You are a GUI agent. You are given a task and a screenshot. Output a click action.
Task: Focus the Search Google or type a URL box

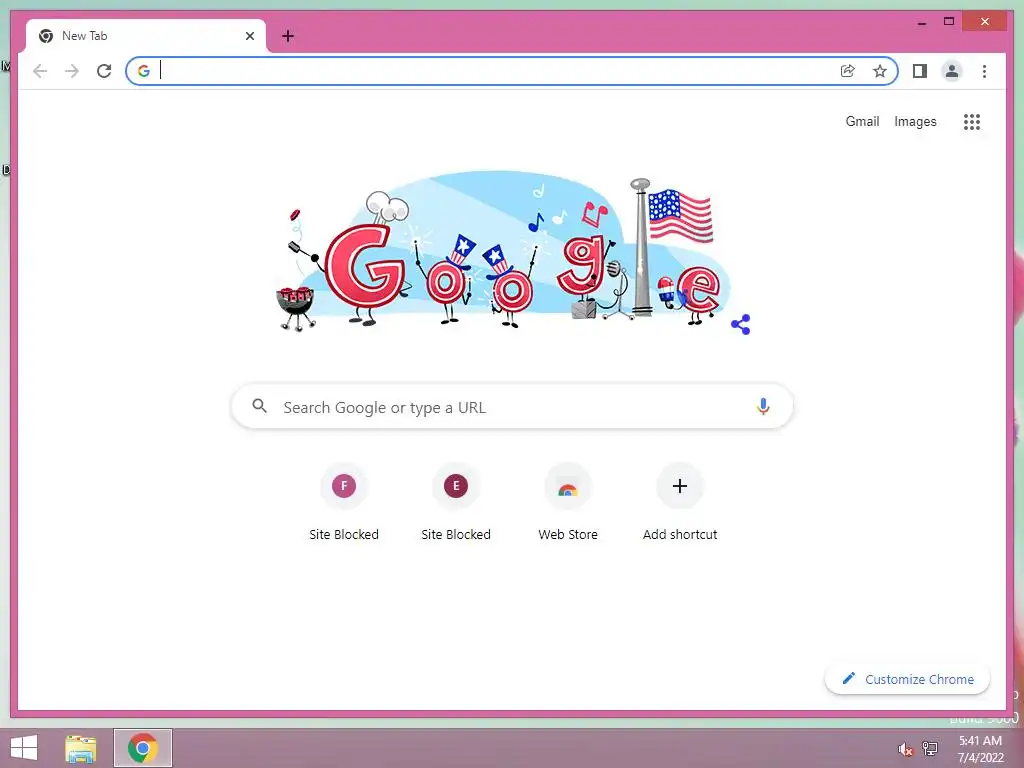point(512,406)
